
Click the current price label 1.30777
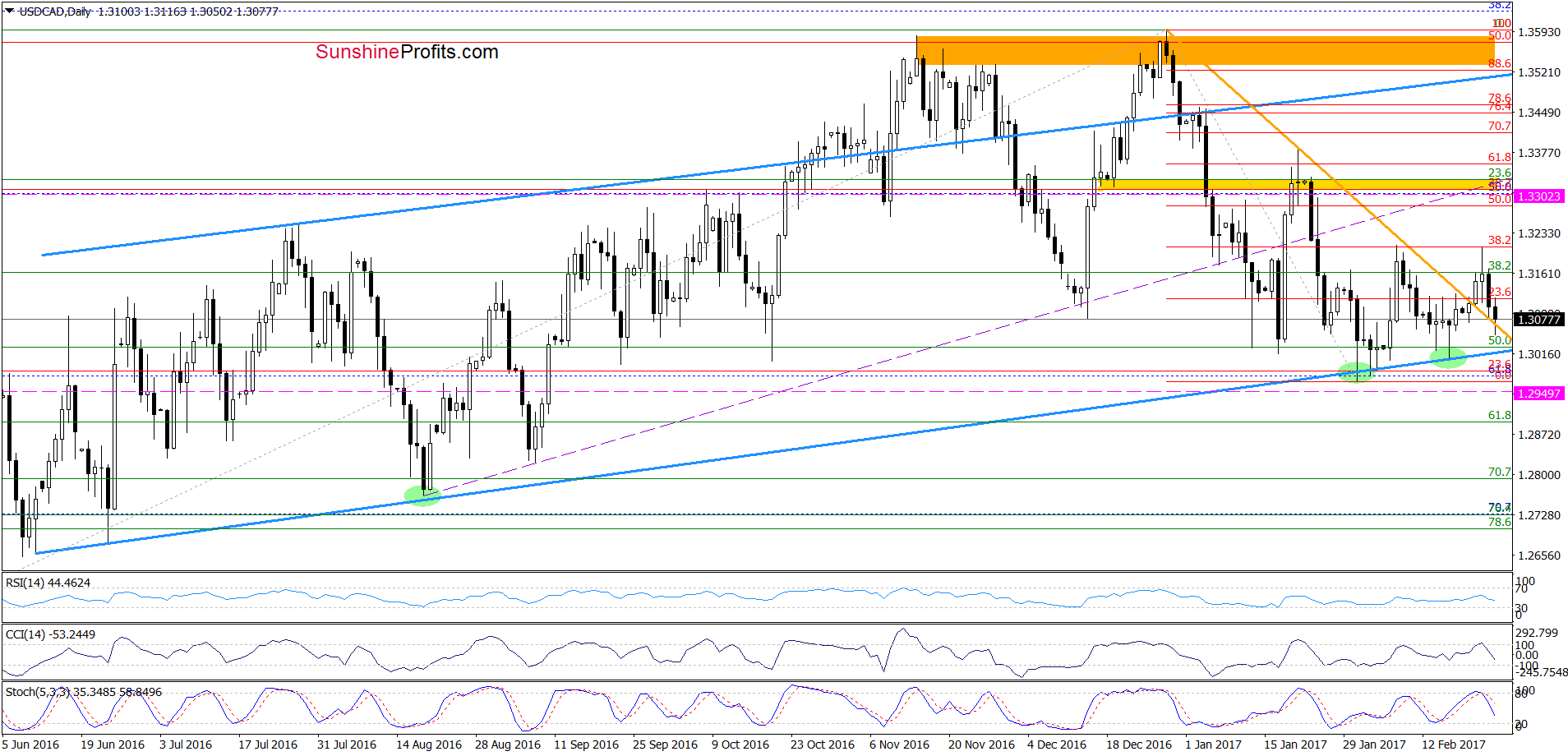1538,320
